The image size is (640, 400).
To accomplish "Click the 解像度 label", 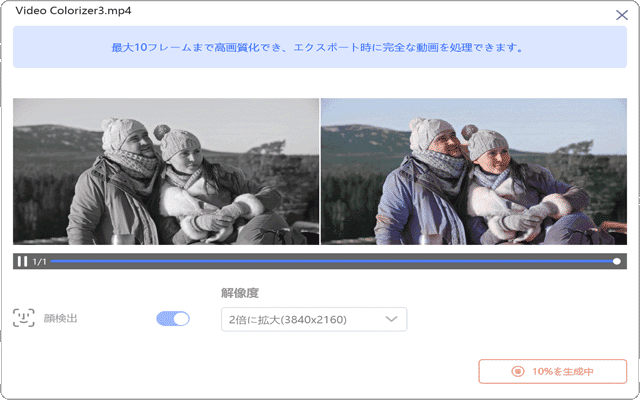I will point(240,293).
